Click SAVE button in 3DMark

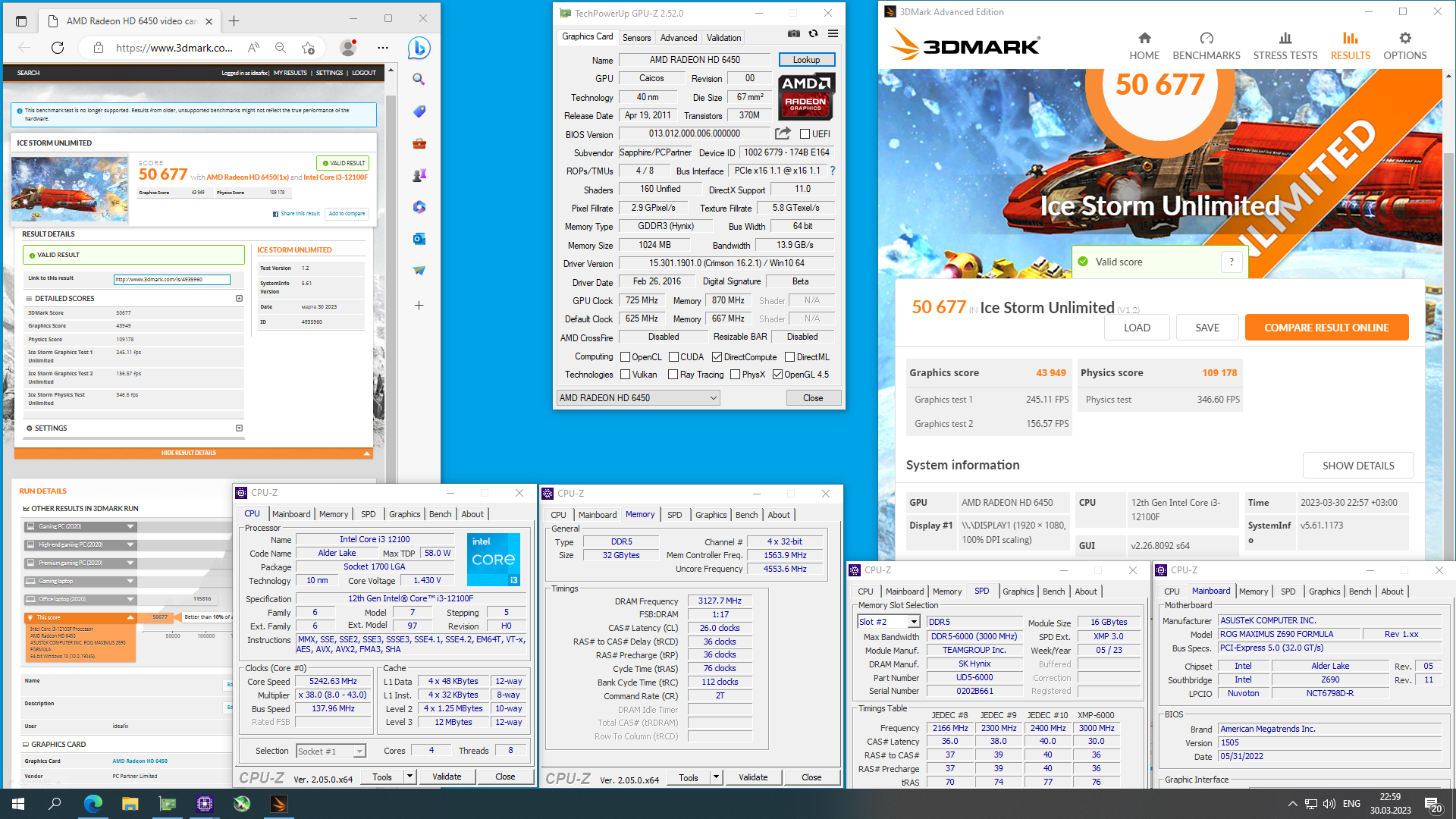[x=1207, y=328]
